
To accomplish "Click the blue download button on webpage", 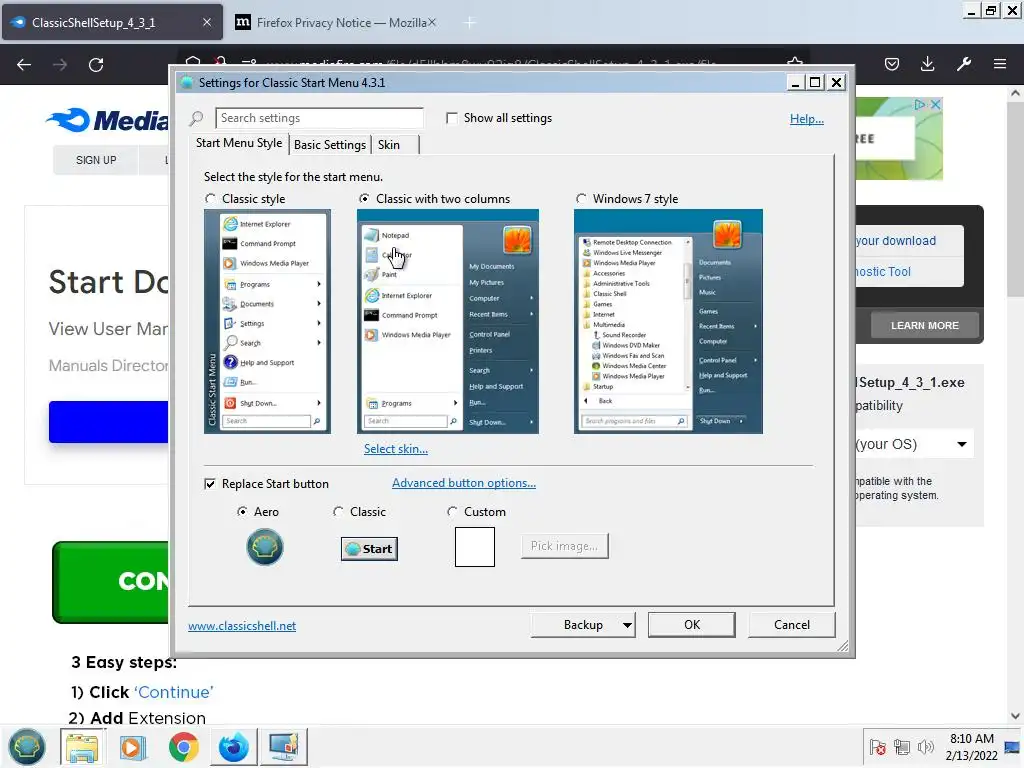I will 109,422.
